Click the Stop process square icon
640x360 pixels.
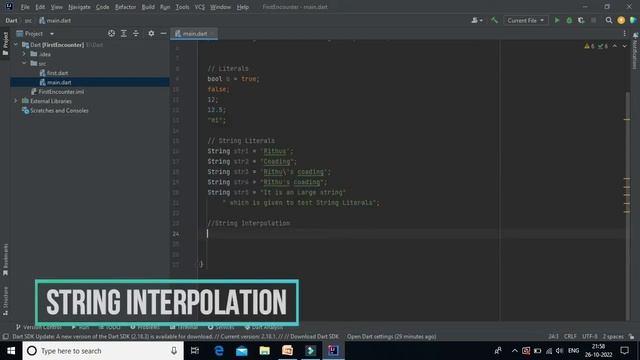[x=593, y=20]
